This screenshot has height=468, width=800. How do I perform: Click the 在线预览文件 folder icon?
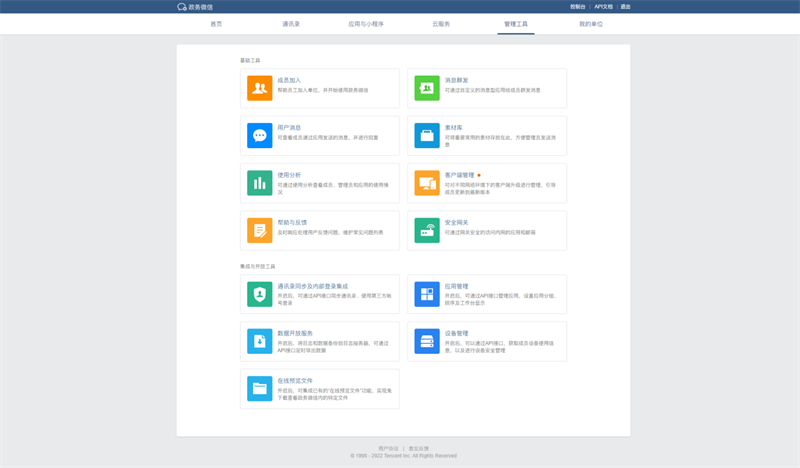259,388
